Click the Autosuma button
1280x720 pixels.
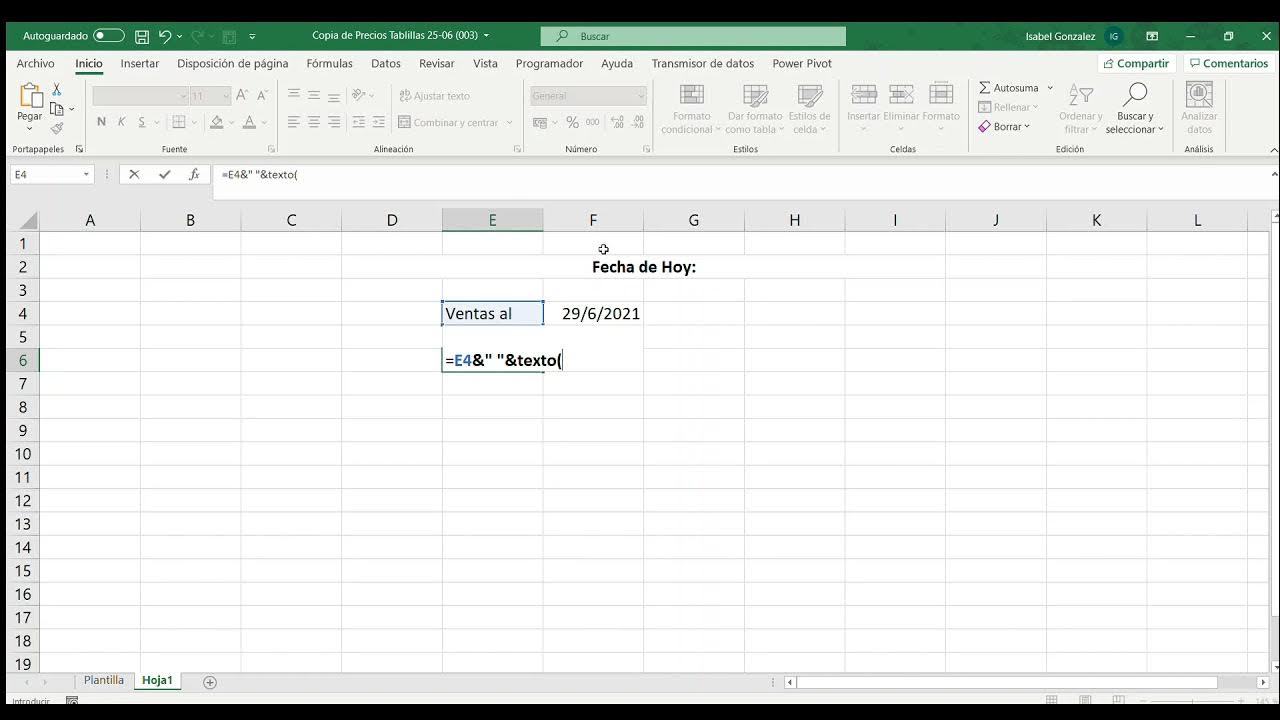pyautogui.click(x=1009, y=88)
